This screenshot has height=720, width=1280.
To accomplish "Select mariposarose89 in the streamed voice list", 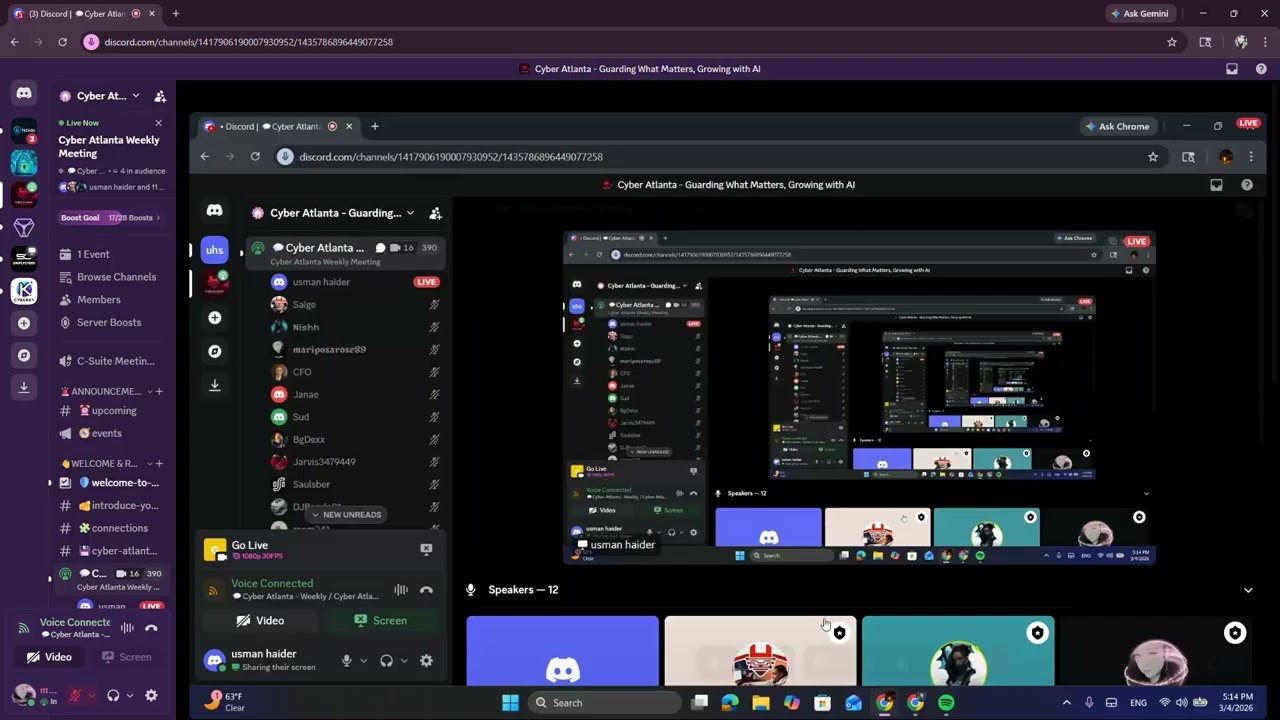I will coord(355,350).
